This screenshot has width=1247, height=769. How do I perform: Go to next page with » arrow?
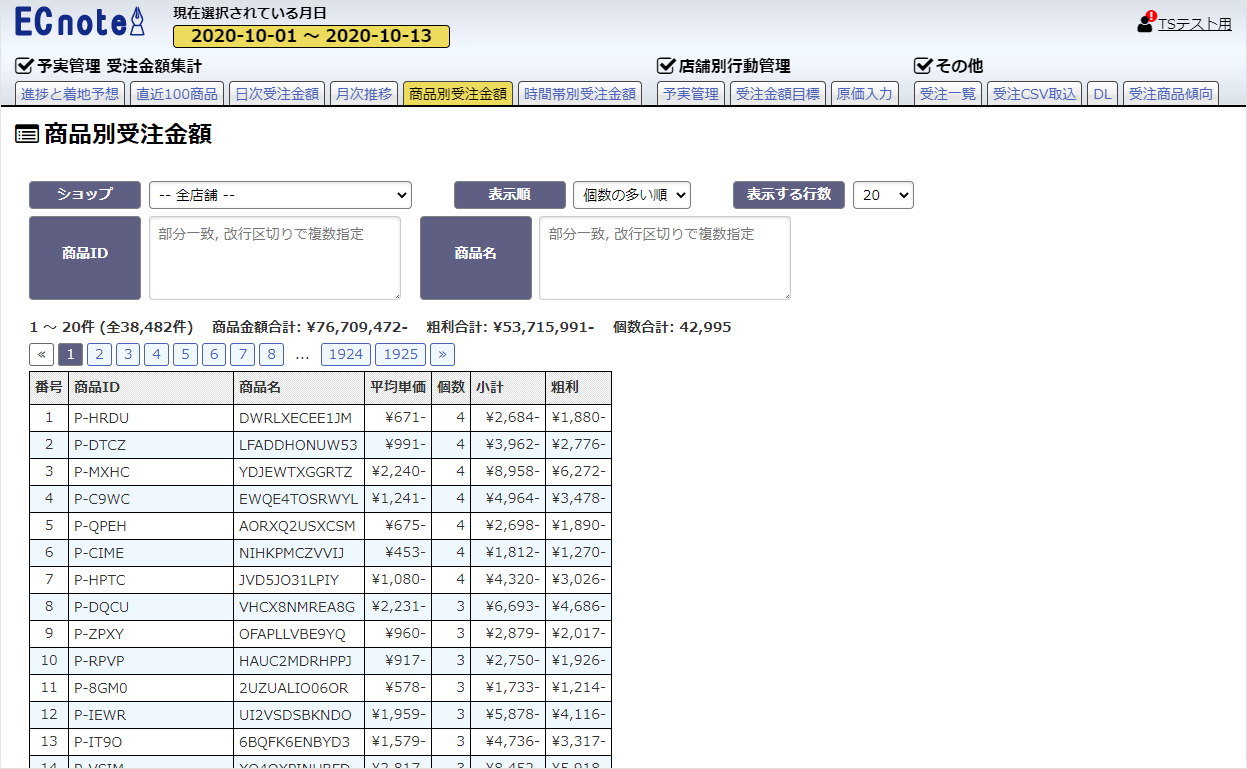pos(442,354)
